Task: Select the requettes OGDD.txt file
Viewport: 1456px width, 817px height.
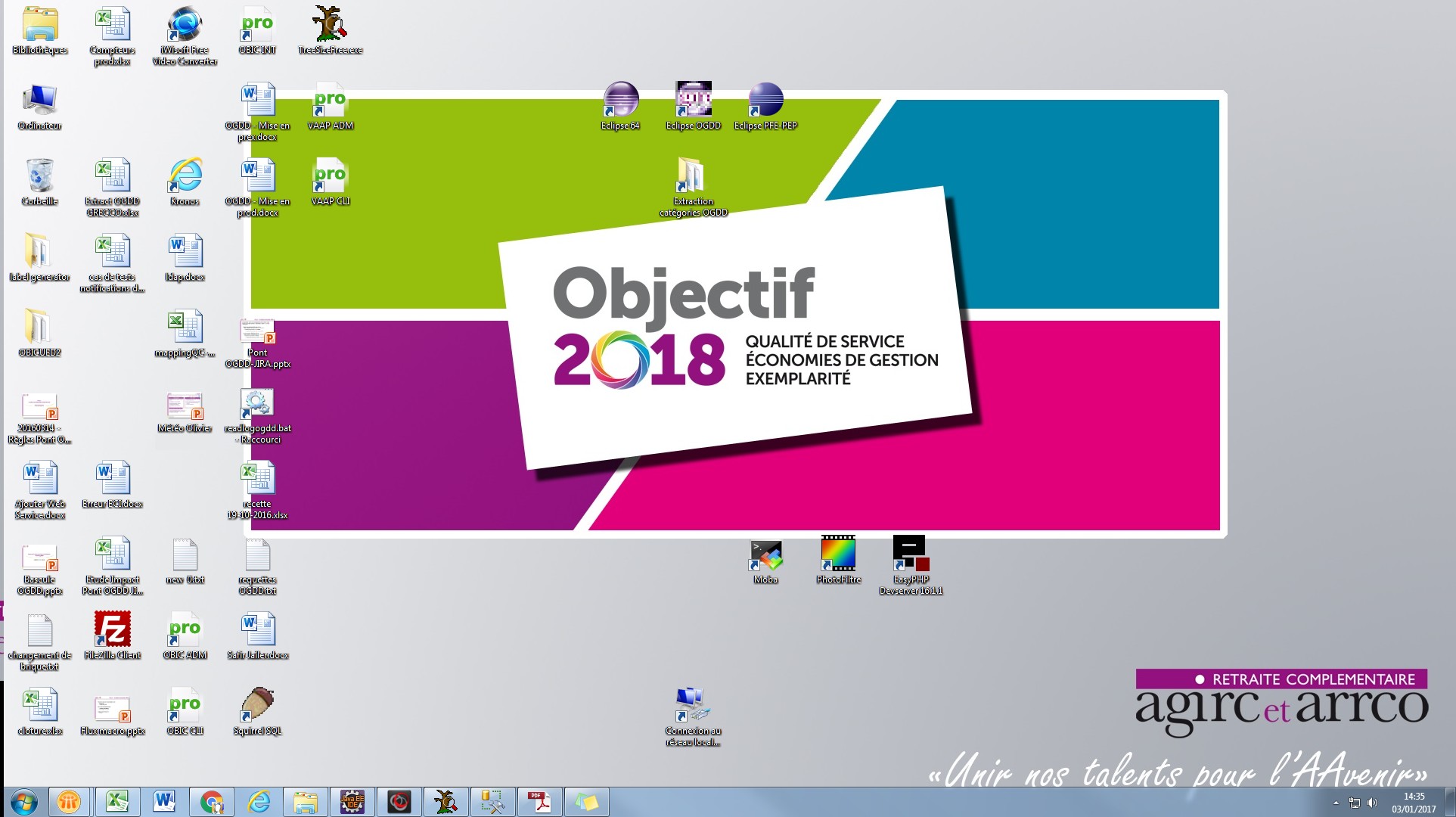Action: click(257, 566)
